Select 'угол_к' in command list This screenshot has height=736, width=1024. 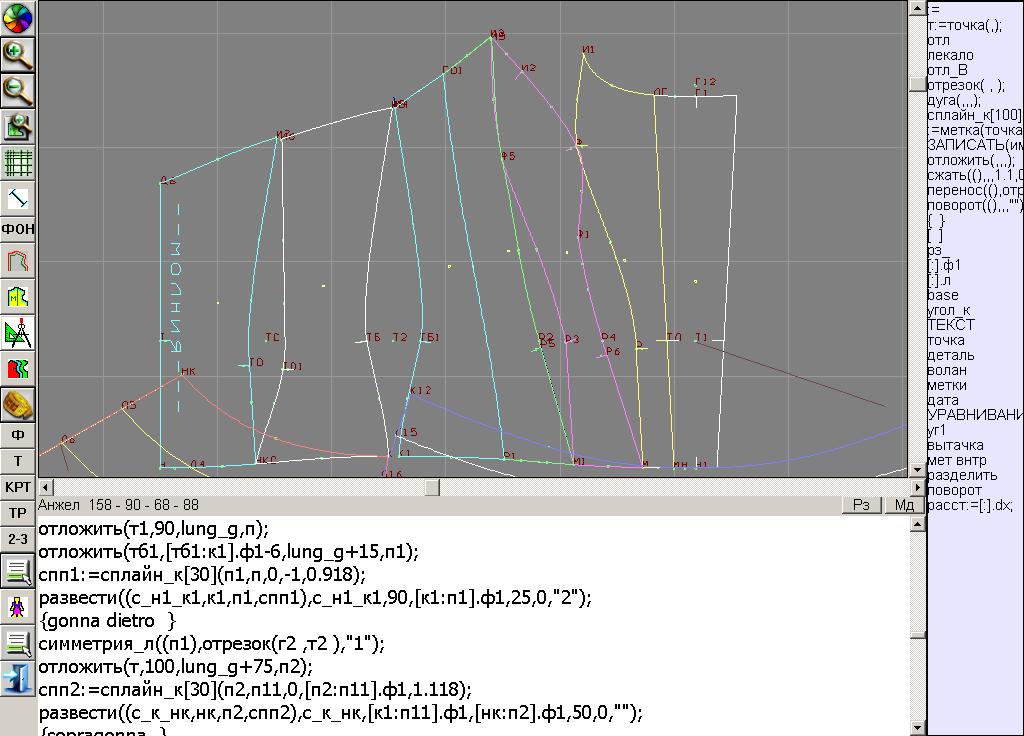point(949,310)
